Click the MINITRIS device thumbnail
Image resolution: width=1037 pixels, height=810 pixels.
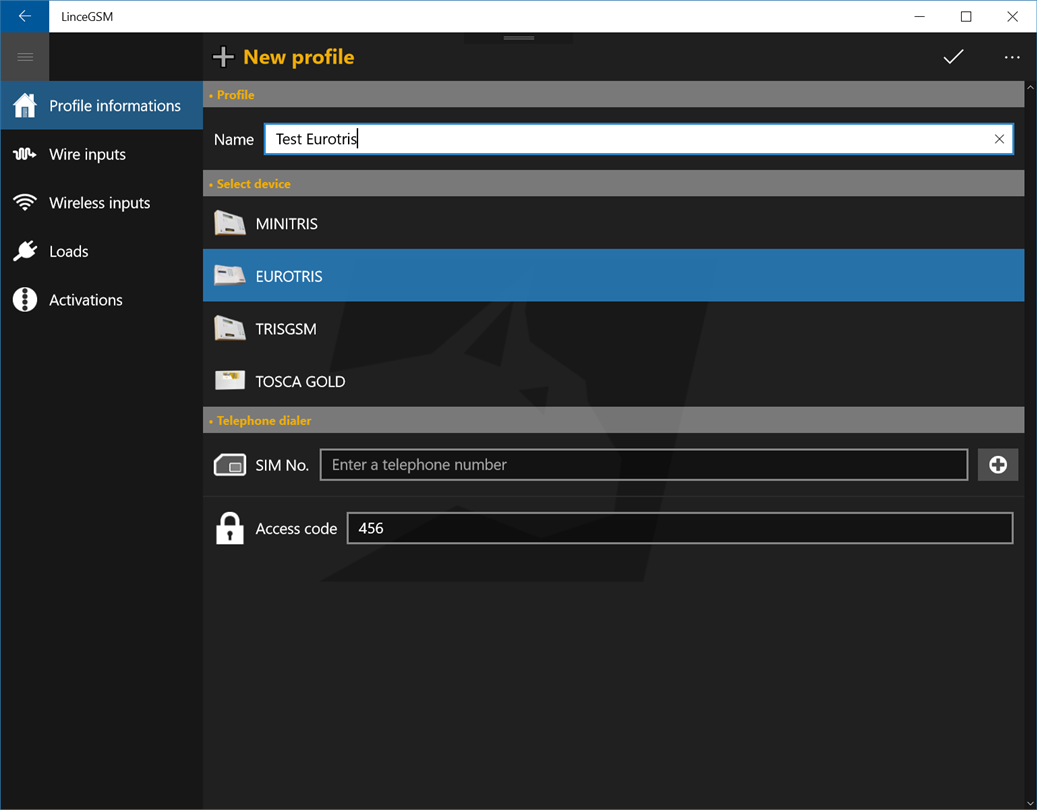coord(229,223)
